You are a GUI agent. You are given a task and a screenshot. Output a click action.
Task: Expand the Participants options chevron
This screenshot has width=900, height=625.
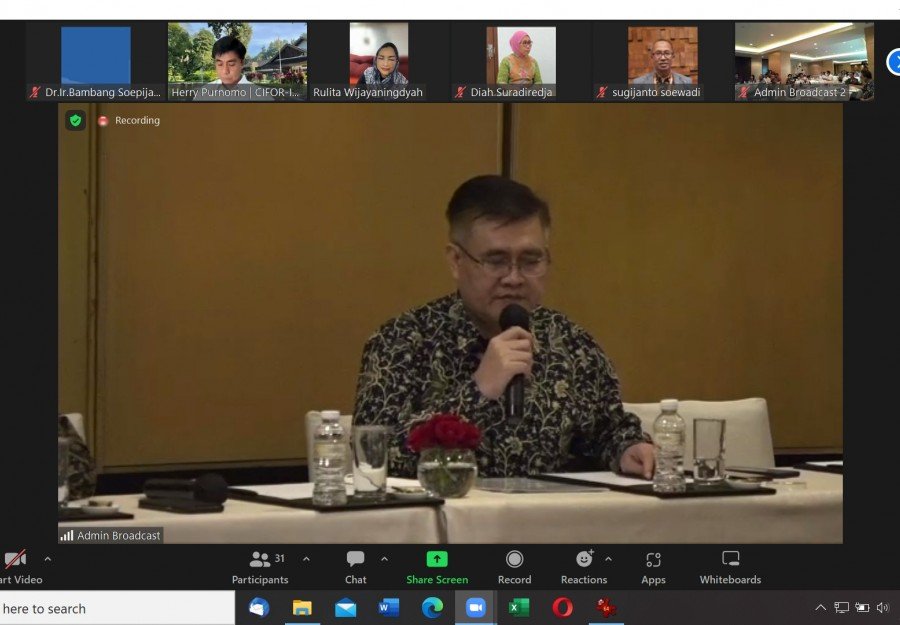coord(307,559)
